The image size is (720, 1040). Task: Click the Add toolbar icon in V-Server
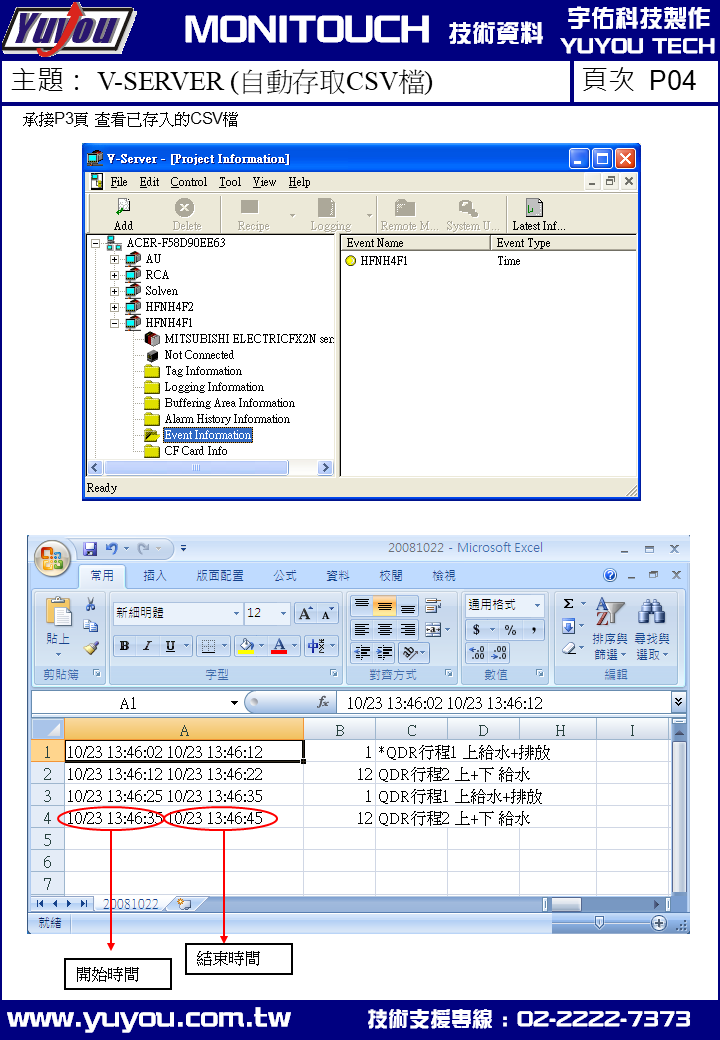pyautogui.click(x=123, y=207)
